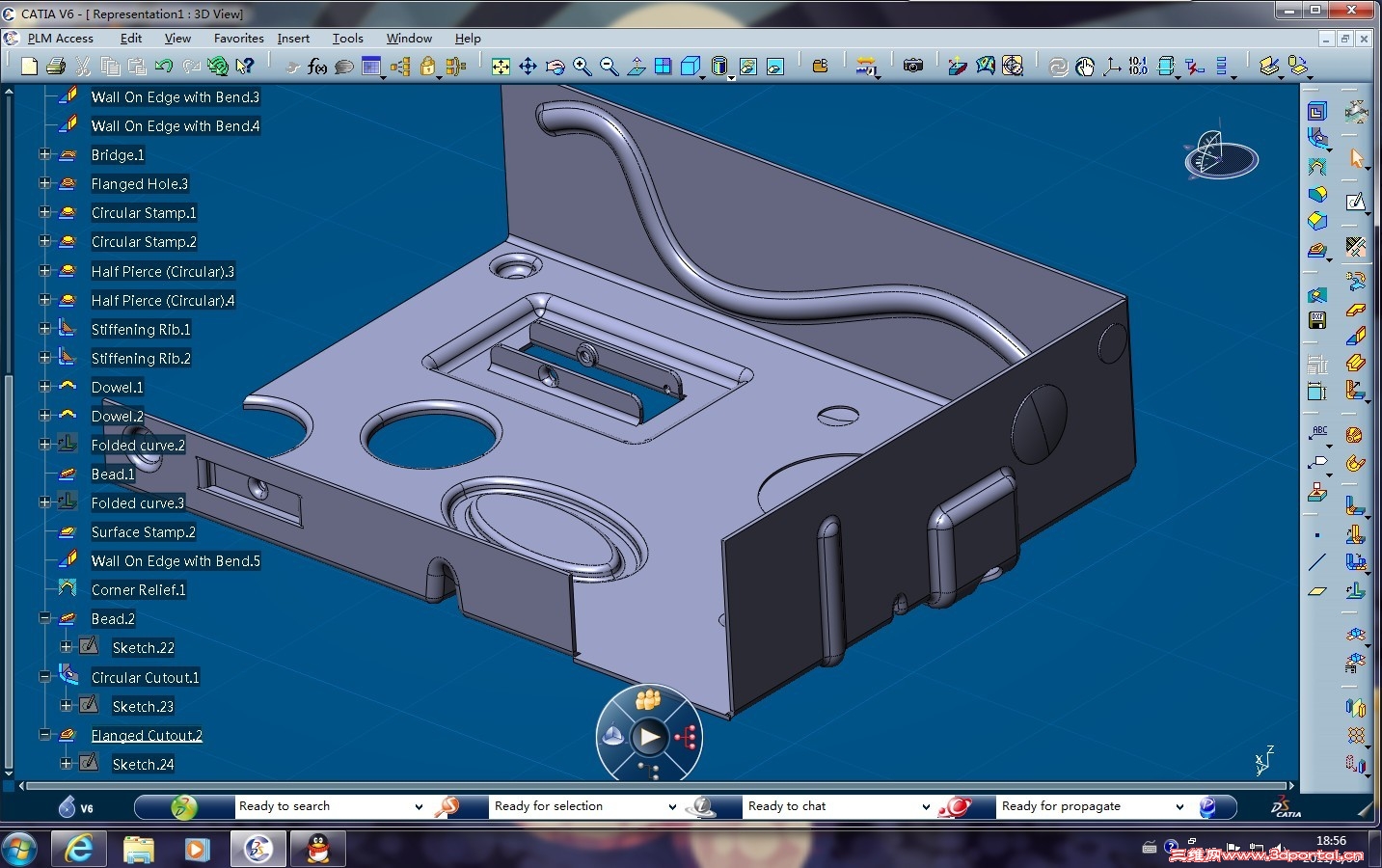Click the shading view mode cylinder icon

(719, 66)
